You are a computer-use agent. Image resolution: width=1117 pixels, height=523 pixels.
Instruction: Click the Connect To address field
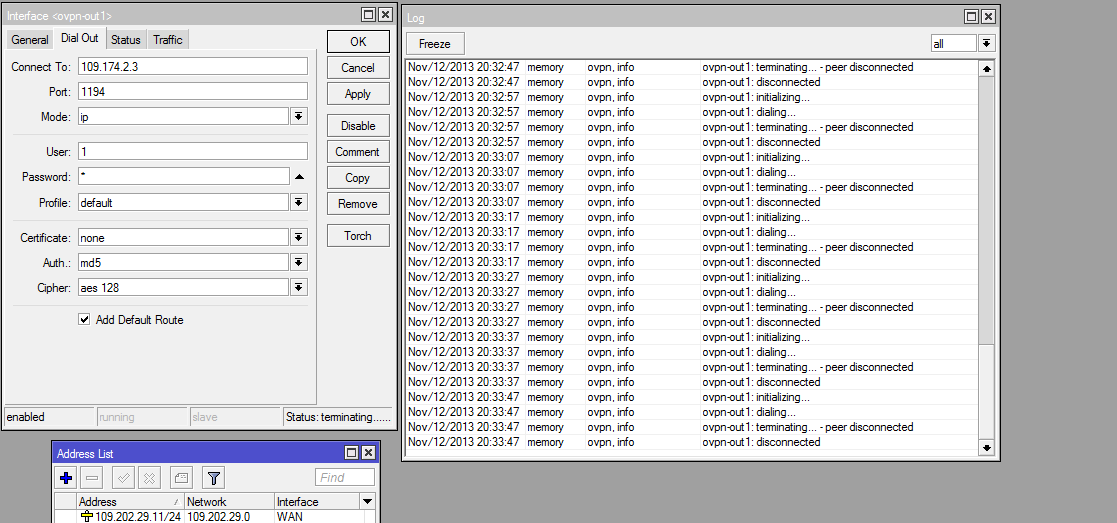coord(193,66)
